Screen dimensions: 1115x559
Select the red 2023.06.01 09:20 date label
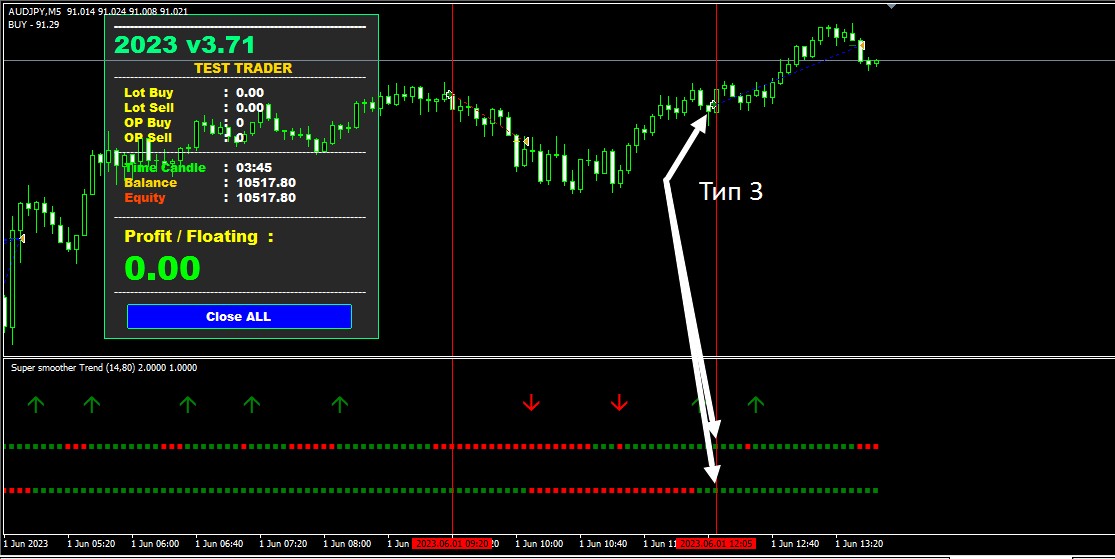(452, 543)
